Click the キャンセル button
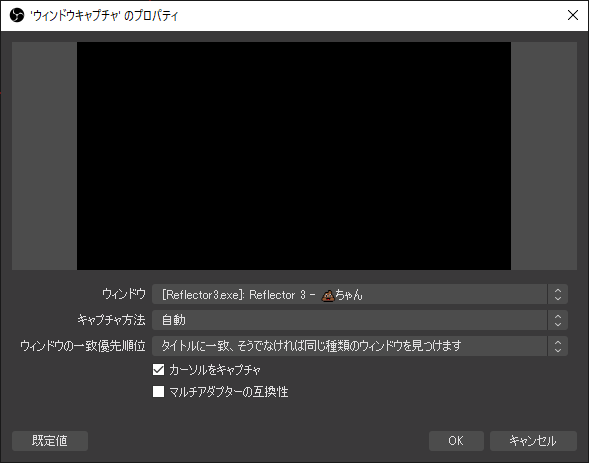This screenshot has width=589, height=463. 533,441
